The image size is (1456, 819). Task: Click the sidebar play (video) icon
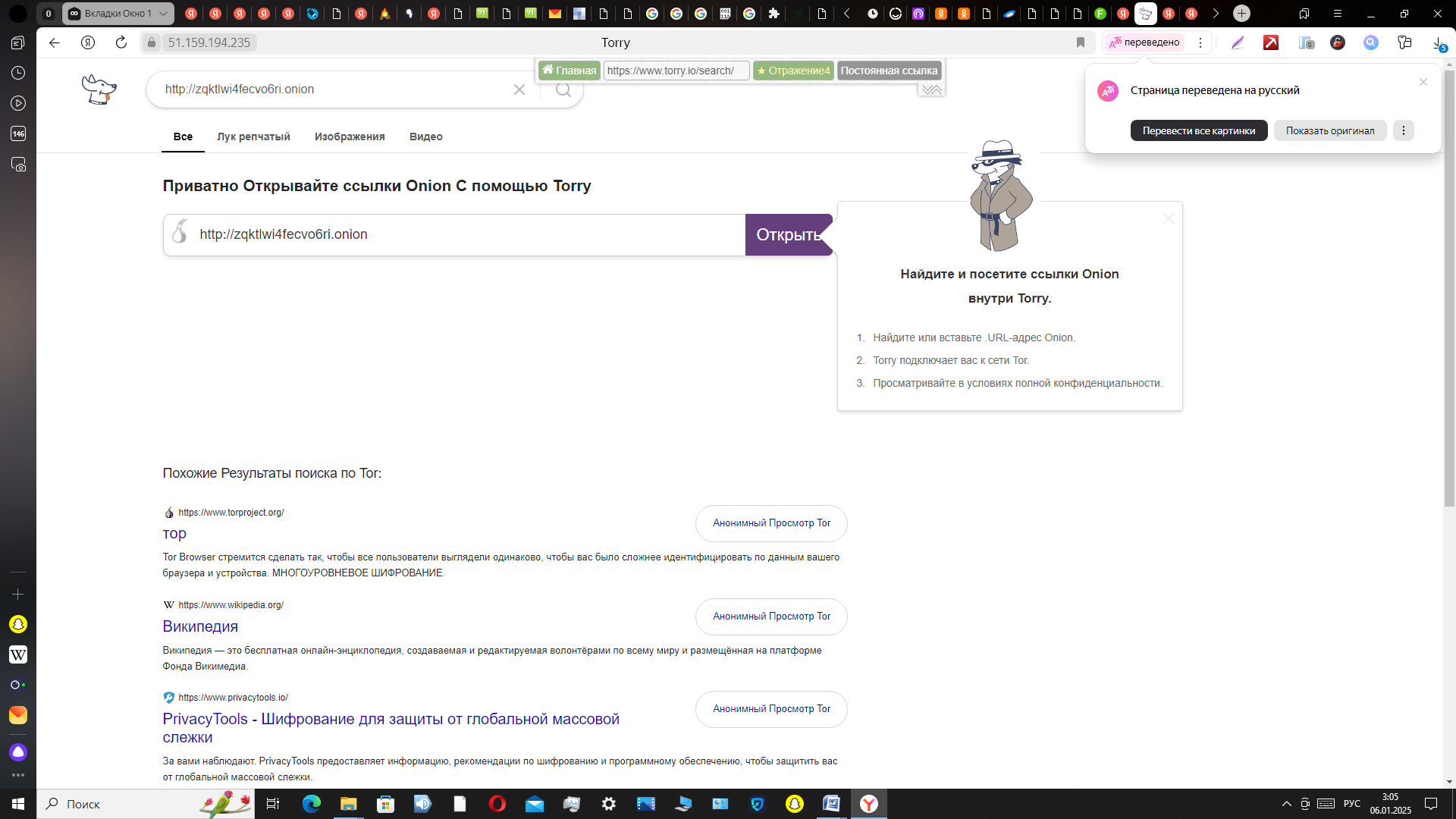(x=18, y=103)
